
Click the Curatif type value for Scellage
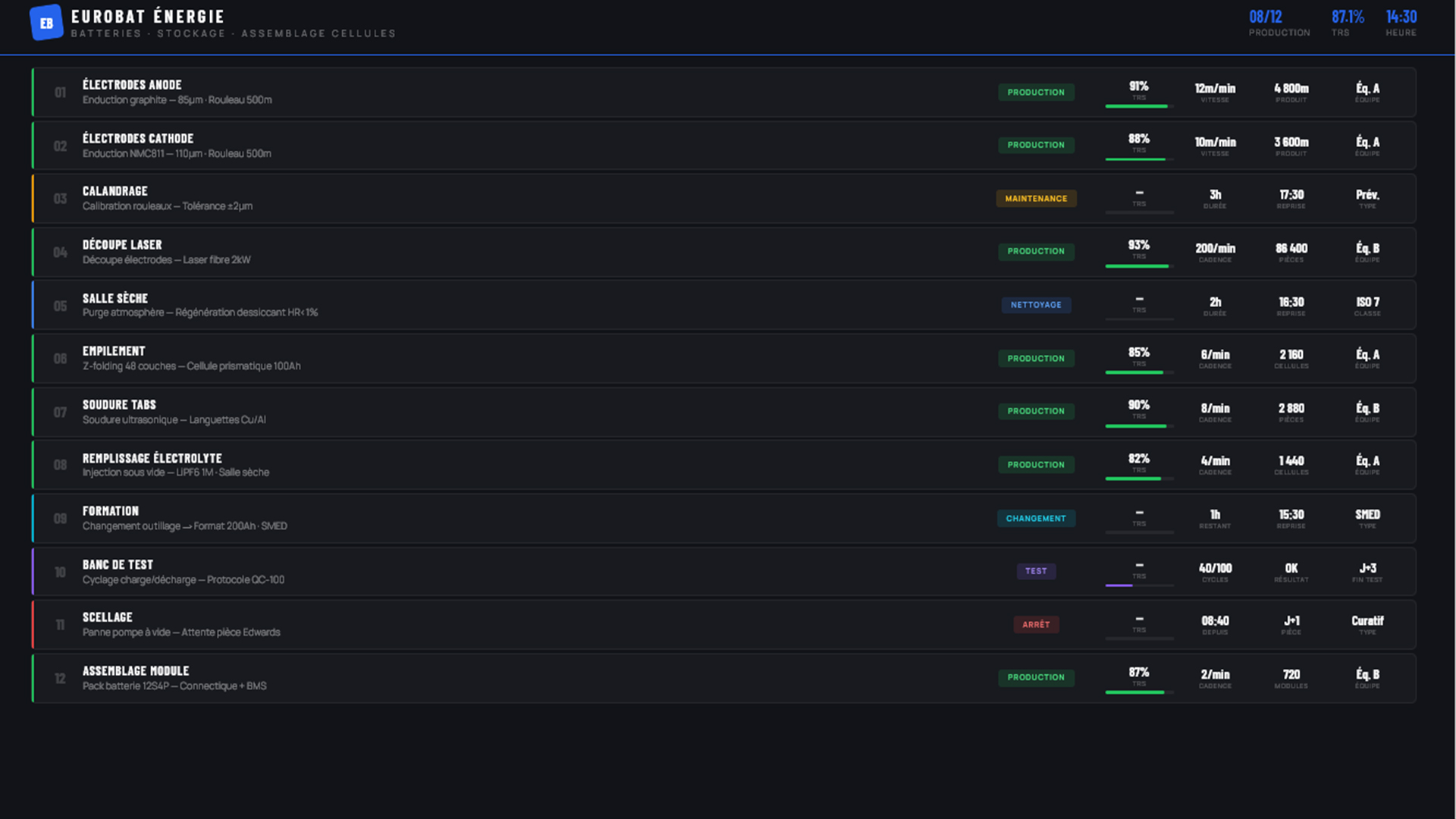point(1367,621)
